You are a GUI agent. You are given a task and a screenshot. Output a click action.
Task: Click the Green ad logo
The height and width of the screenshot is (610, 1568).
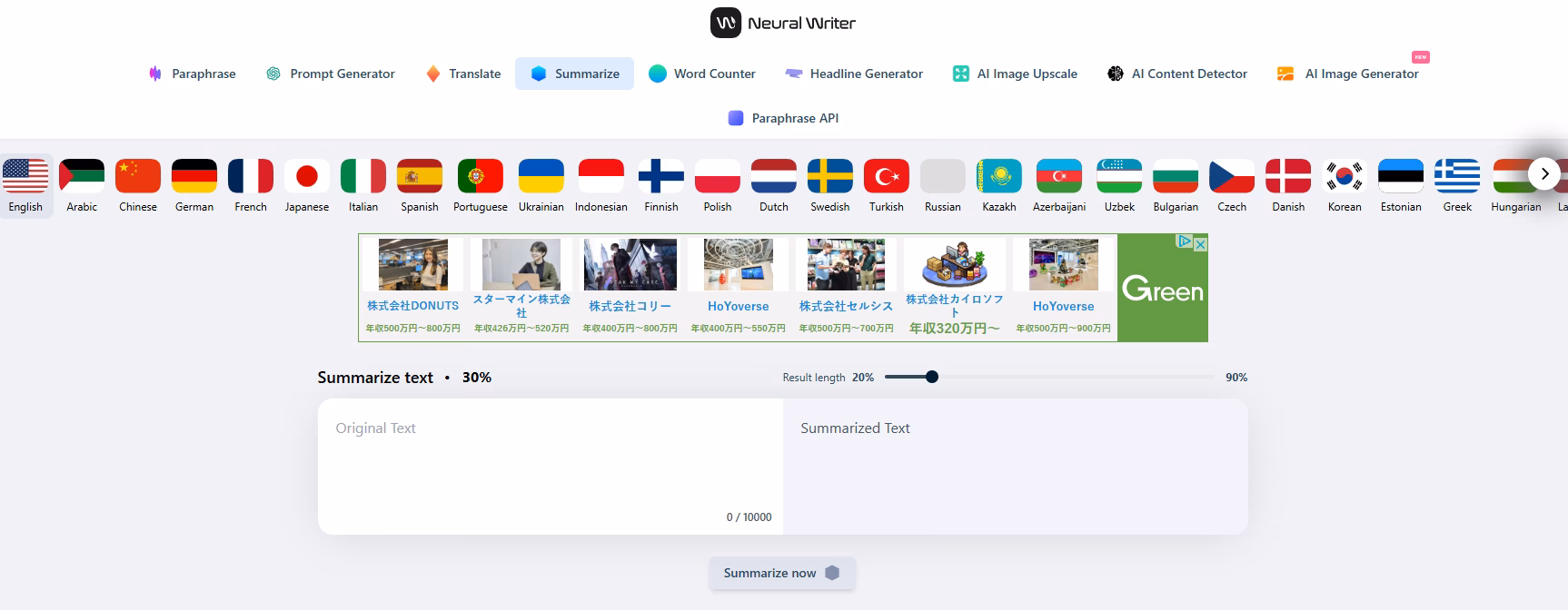coord(1163,288)
